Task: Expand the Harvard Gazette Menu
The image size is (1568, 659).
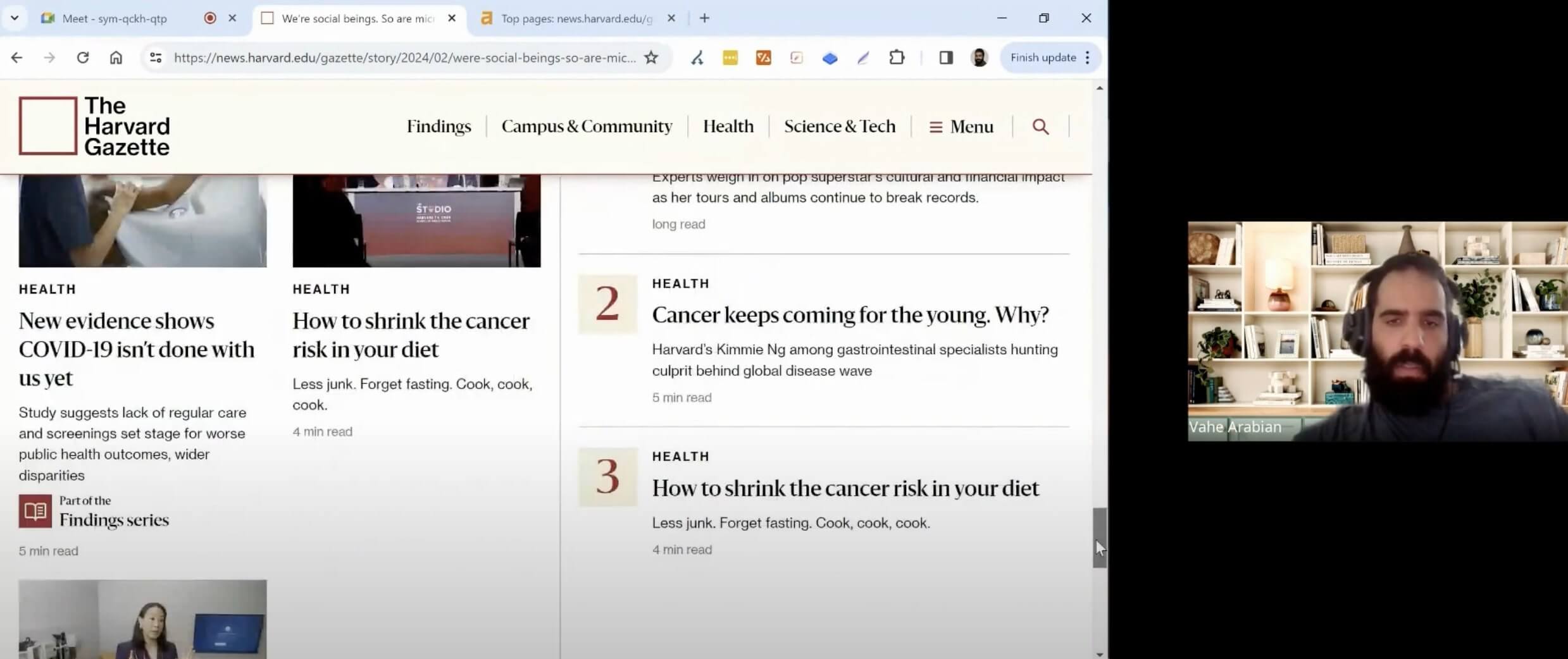Action: [x=961, y=126]
